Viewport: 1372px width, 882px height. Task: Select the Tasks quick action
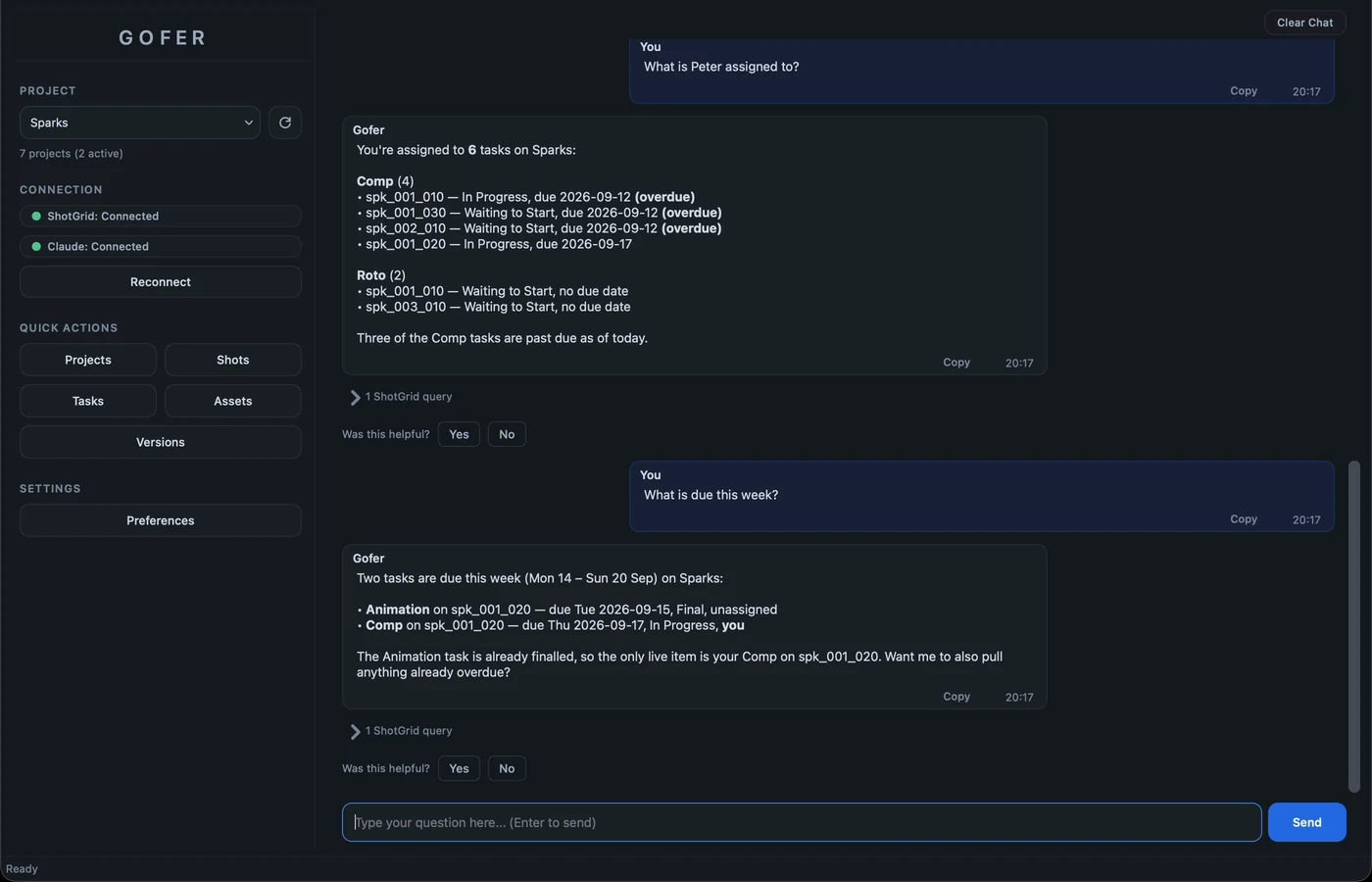tap(88, 401)
